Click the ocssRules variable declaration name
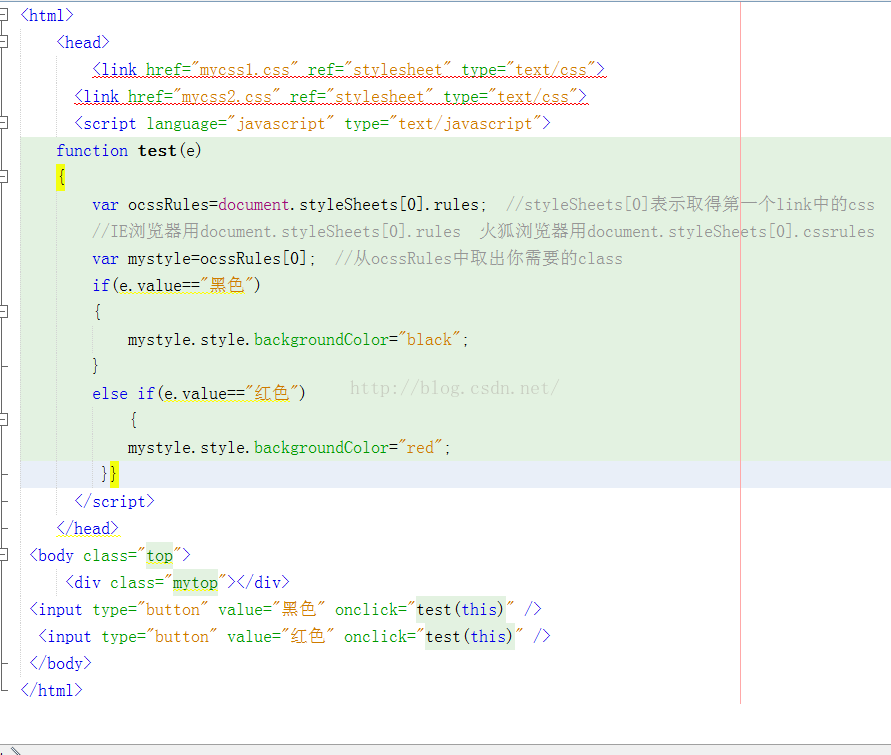The width and height of the screenshot is (891, 755). (x=169, y=205)
